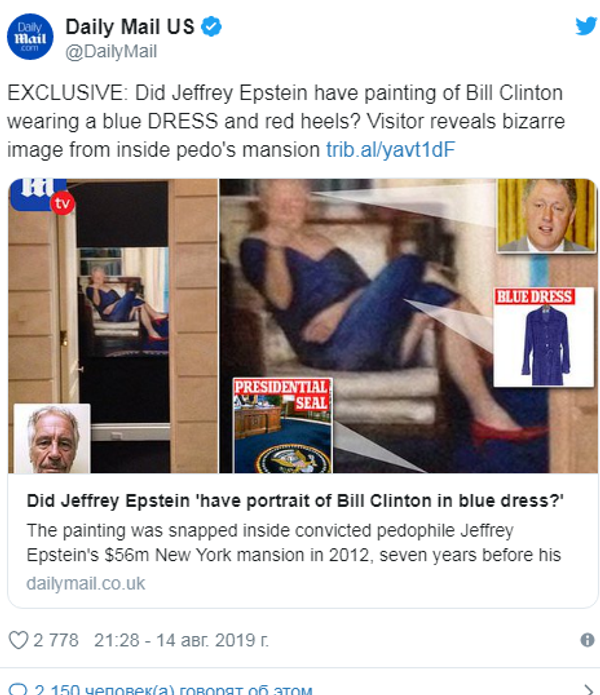Click the reply speech bubble icon
Screen dimensions: 600x695
[18, 690]
